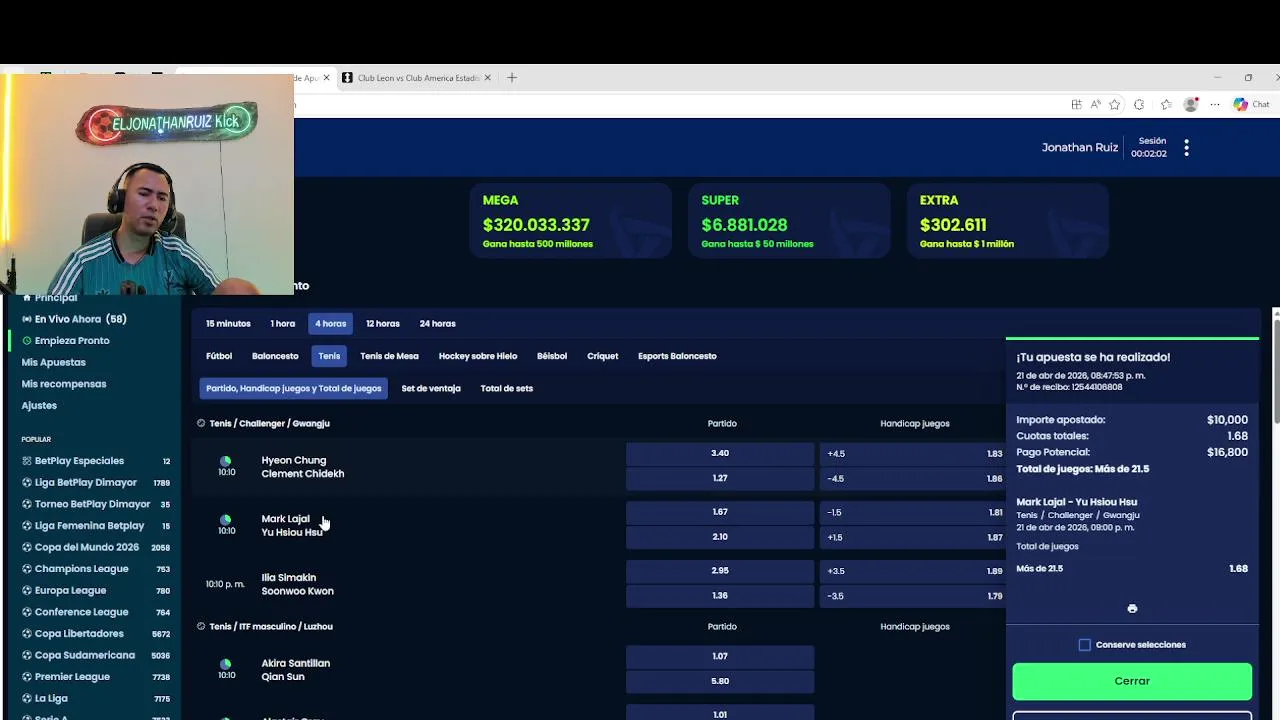Image resolution: width=1280 pixels, height=720 pixels.
Task: Open Mis recompensas in sidebar
Action: pos(64,384)
